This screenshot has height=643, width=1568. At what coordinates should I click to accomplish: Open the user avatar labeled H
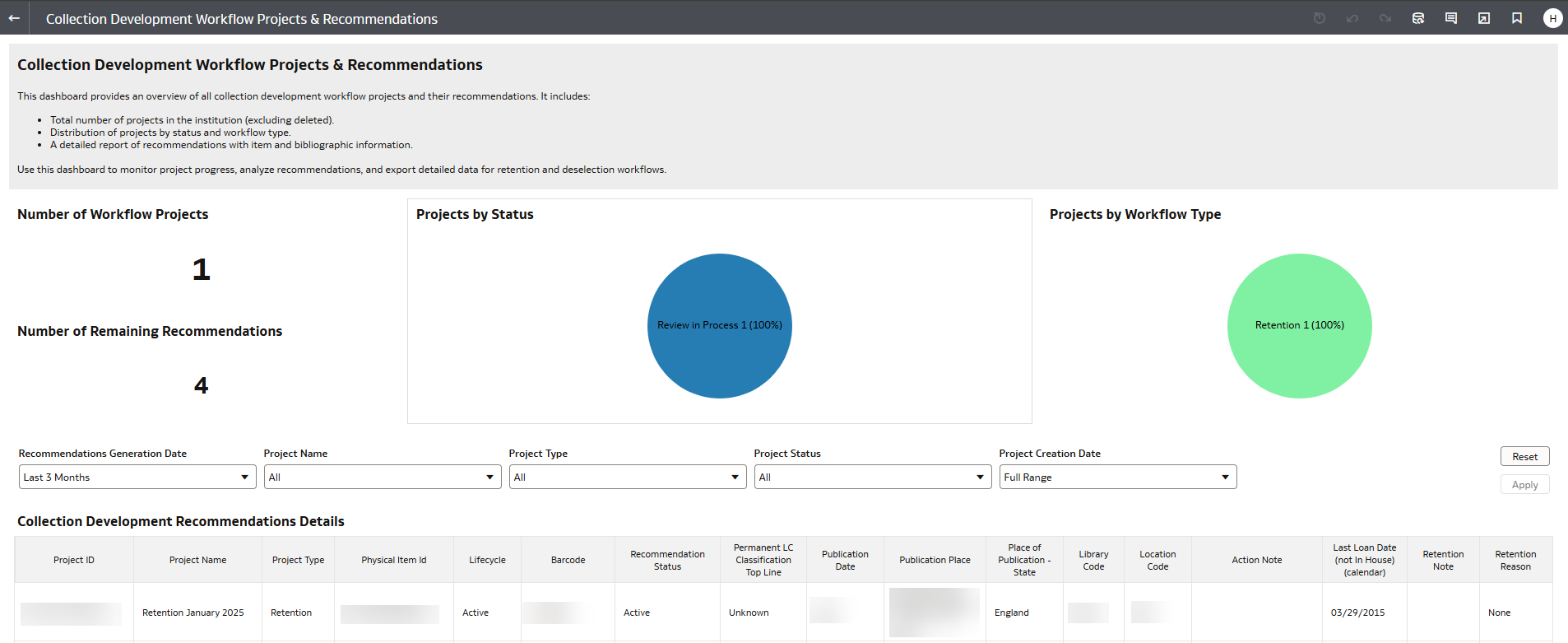pos(1552,18)
